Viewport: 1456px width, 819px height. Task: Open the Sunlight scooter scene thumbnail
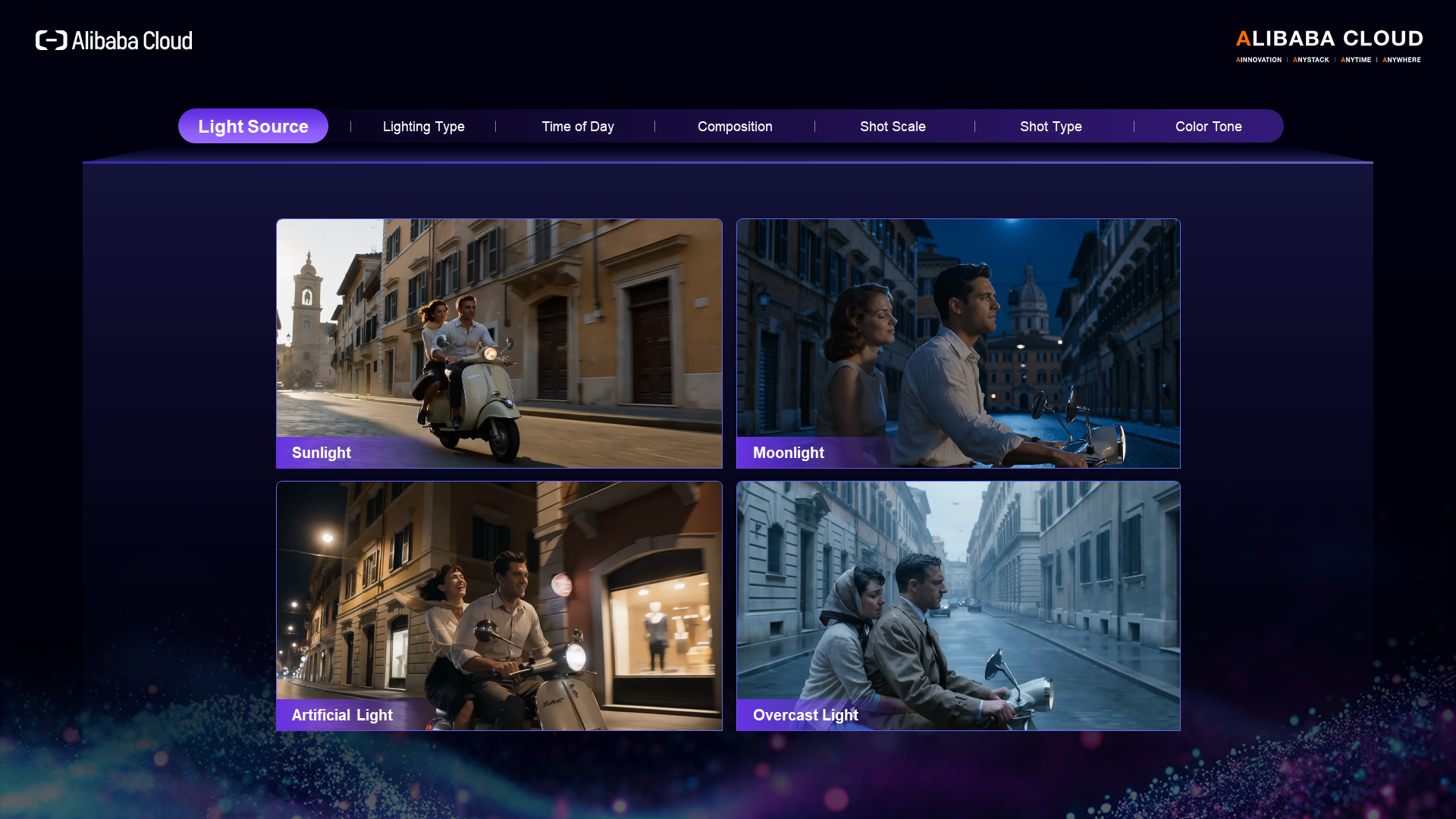pyautogui.click(x=499, y=344)
